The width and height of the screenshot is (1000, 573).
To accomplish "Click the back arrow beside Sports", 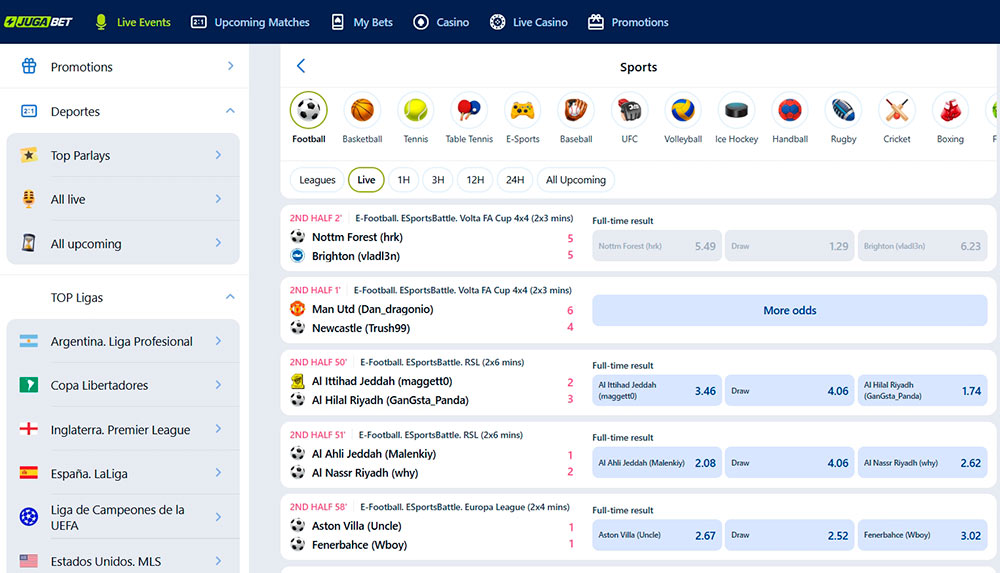I will click(x=301, y=66).
